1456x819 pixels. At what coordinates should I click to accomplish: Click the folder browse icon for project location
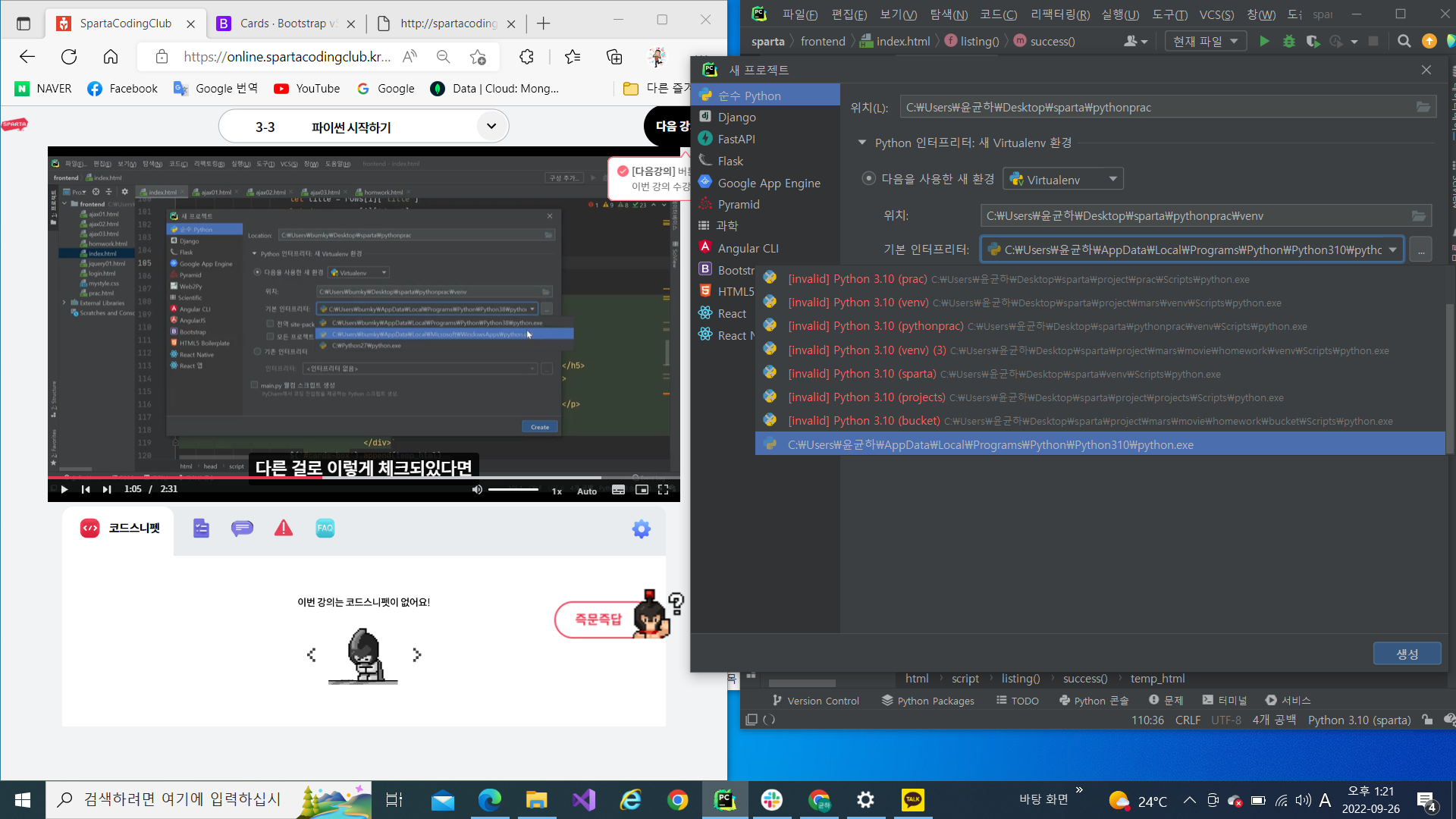click(1423, 107)
